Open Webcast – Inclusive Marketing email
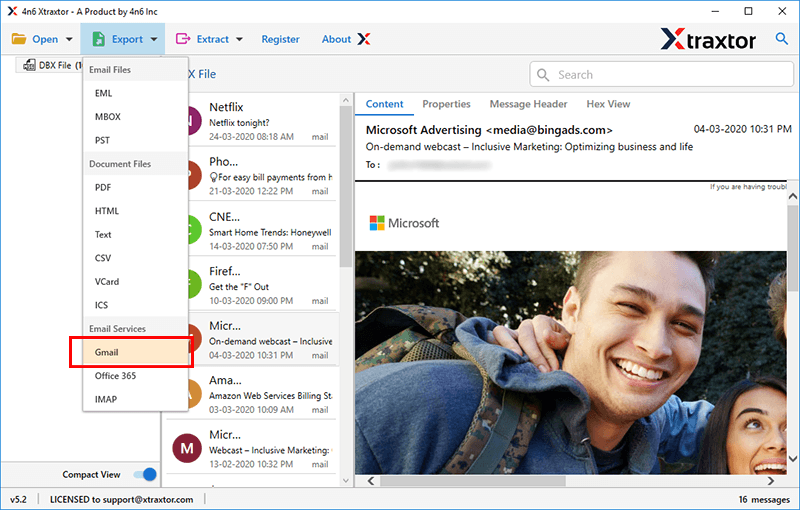This screenshot has width=800, height=510. pos(252,448)
